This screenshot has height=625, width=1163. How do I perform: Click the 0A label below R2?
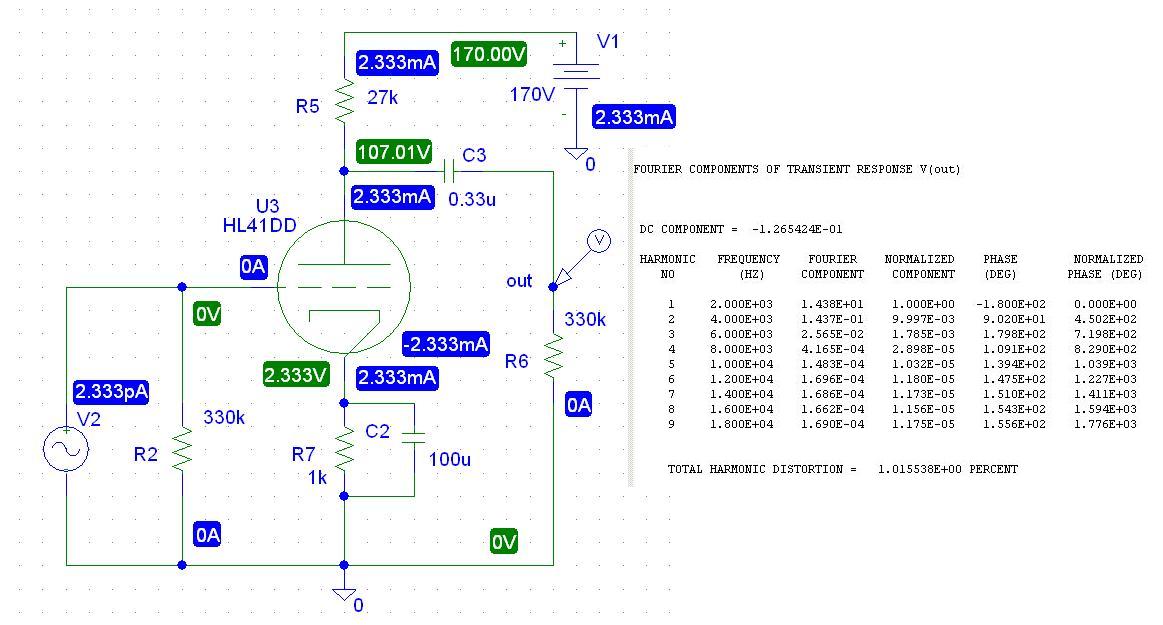[x=208, y=535]
